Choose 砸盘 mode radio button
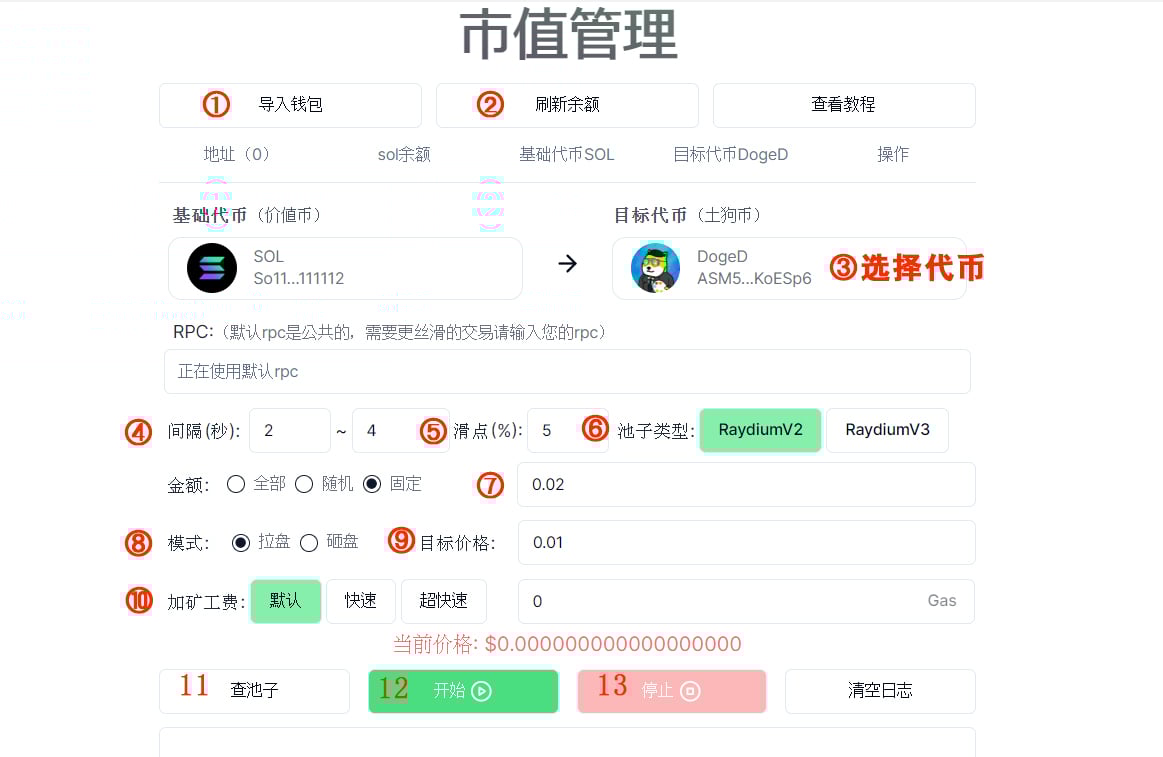Screen dimensions: 1163x757 coord(309,543)
